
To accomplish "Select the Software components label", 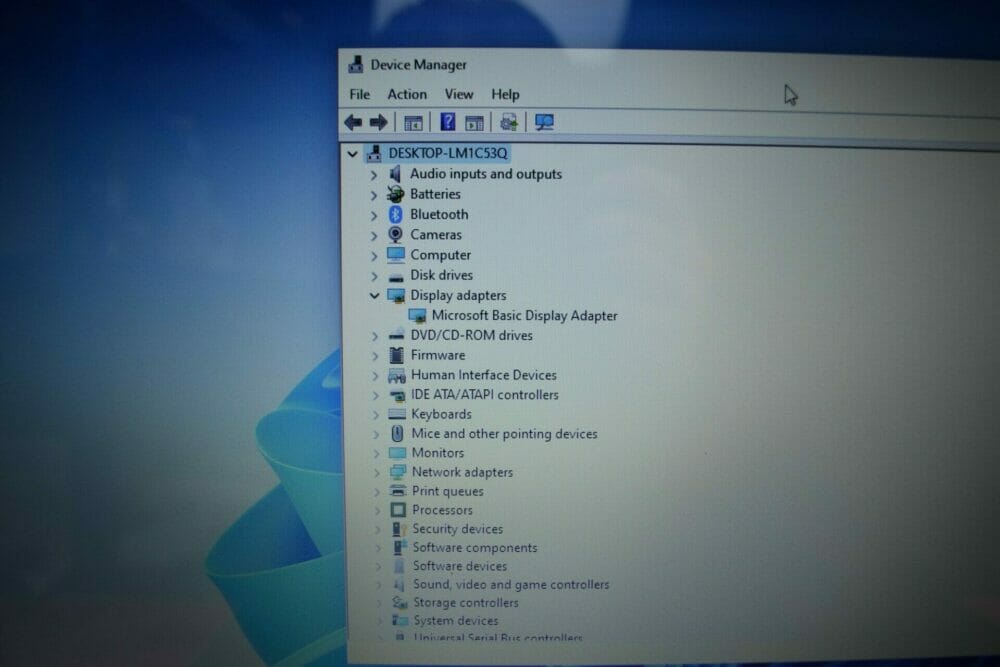I will [474, 548].
